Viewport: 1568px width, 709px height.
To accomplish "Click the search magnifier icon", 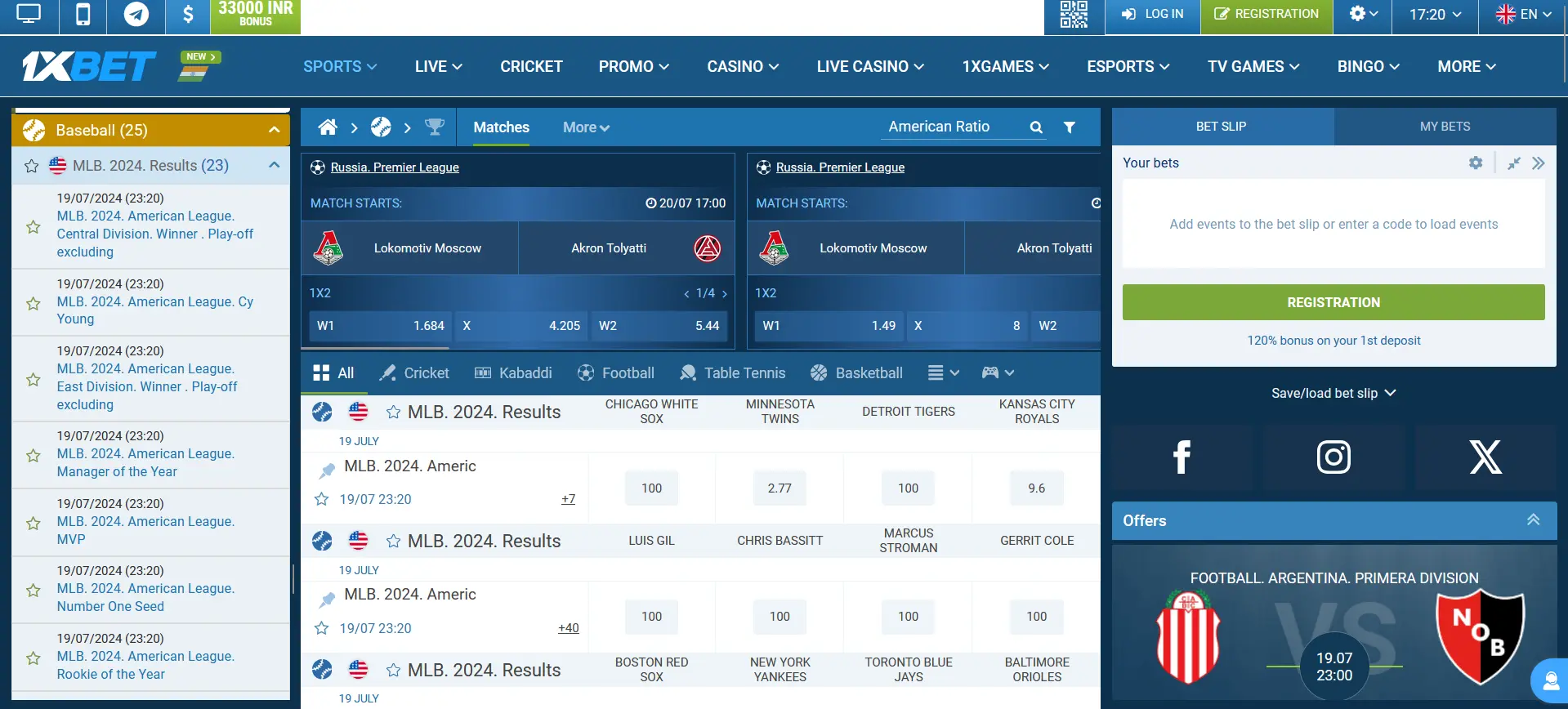I will (1036, 127).
